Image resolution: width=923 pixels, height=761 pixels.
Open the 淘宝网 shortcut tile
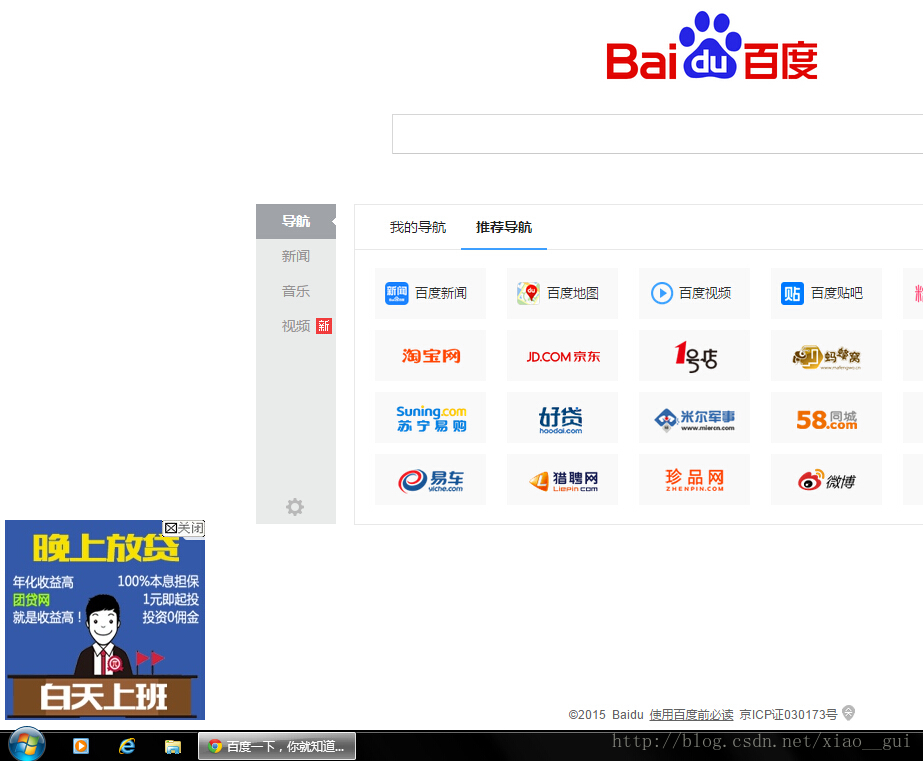click(x=430, y=355)
